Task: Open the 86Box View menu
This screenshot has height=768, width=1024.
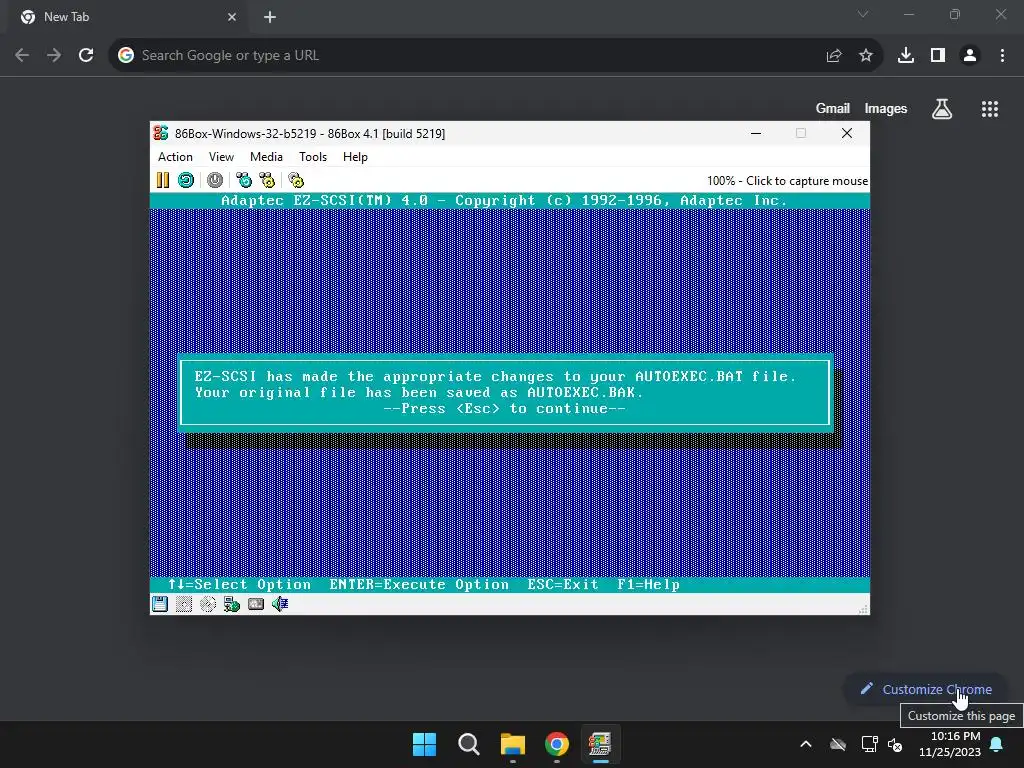Action: [x=221, y=157]
